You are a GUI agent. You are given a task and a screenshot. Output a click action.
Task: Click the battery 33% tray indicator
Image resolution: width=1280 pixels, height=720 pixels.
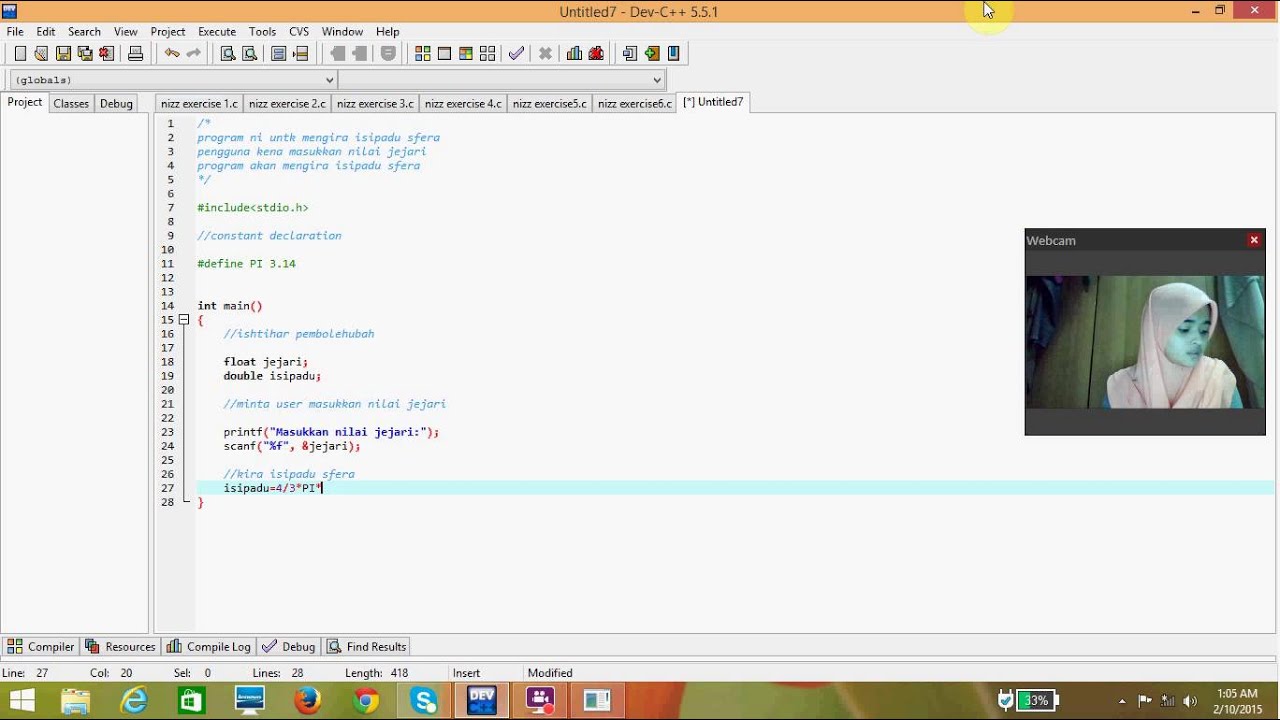coord(1039,700)
